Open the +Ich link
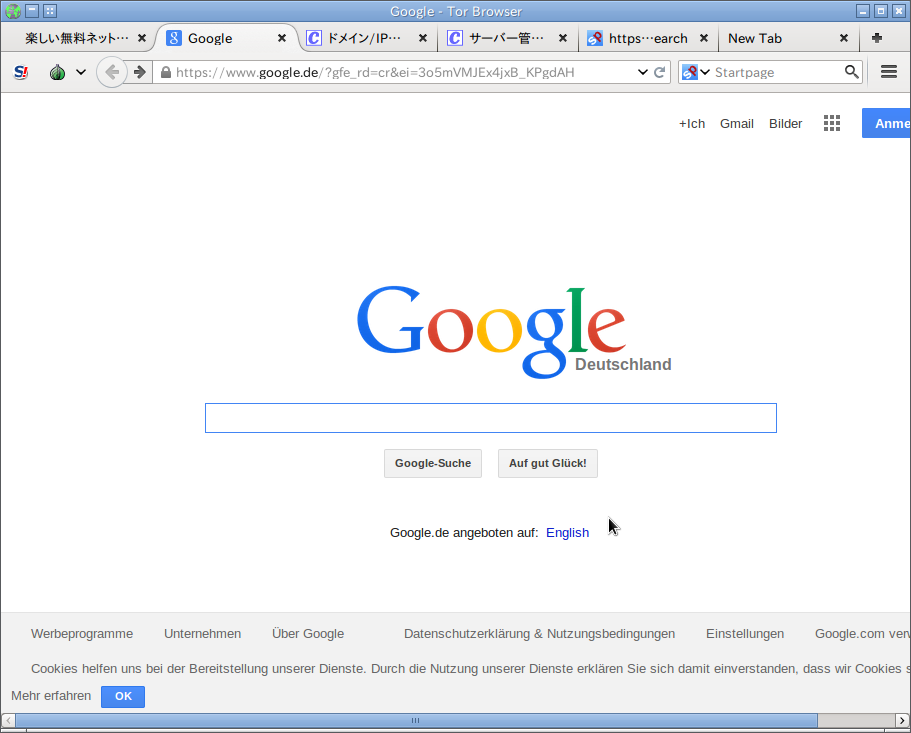The width and height of the screenshot is (911, 733). pyautogui.click(x=692, y=124)
